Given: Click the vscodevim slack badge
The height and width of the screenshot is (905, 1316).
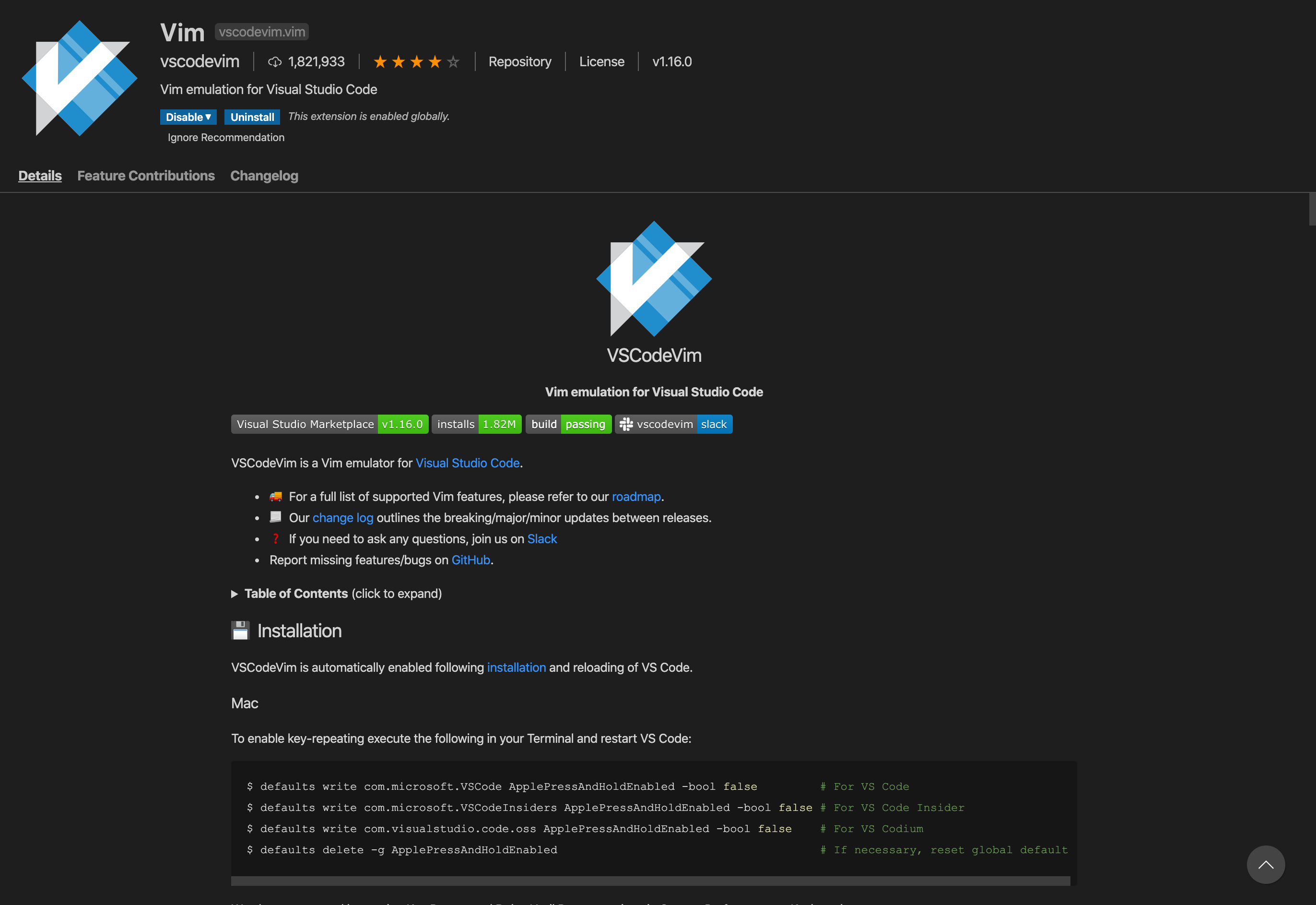Looking at the screenshot, I should (674, 424).
